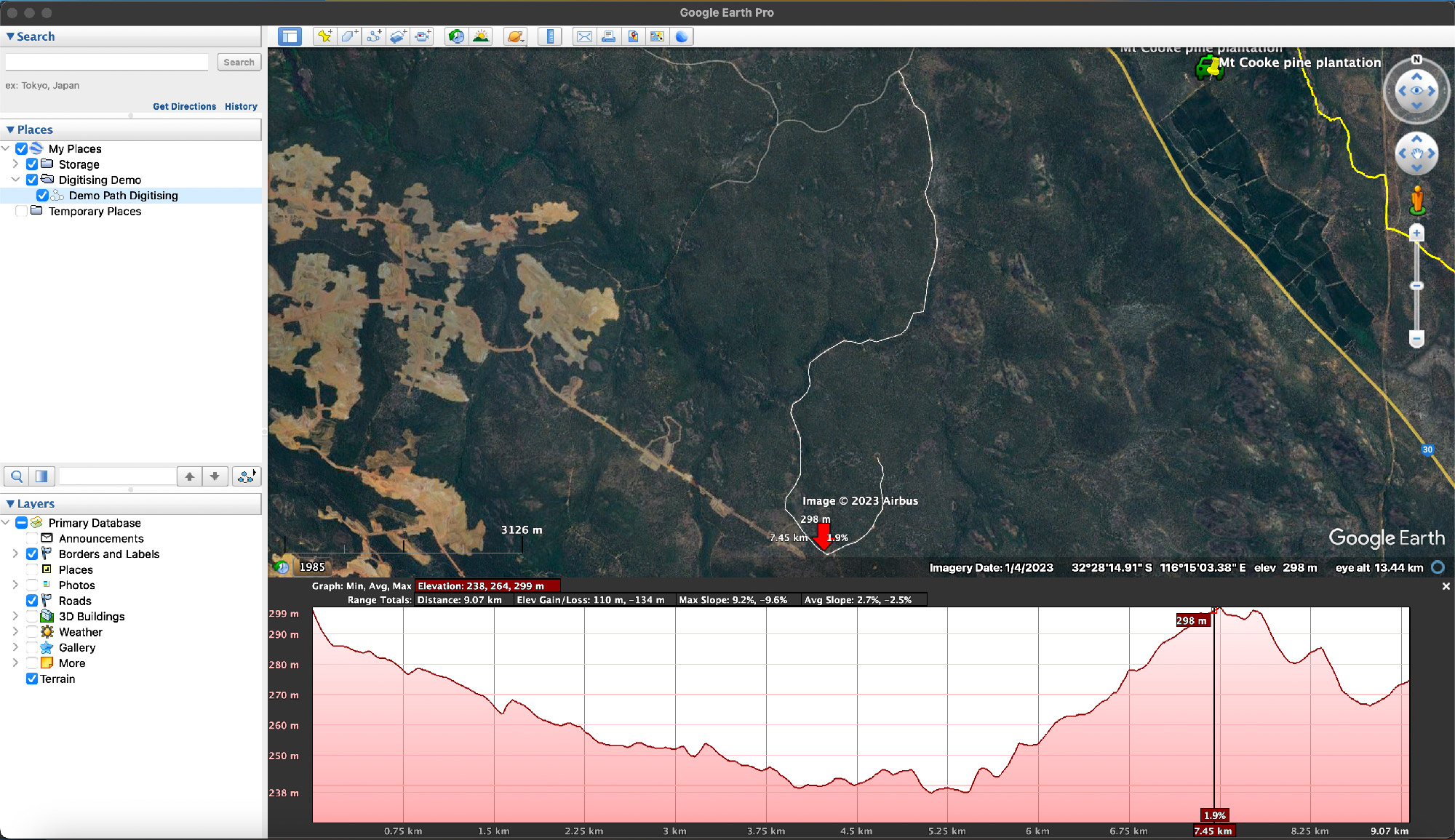Click View in Google Maps icon
This screenshot has width=1455, height=840.
(x=657, y=36)
